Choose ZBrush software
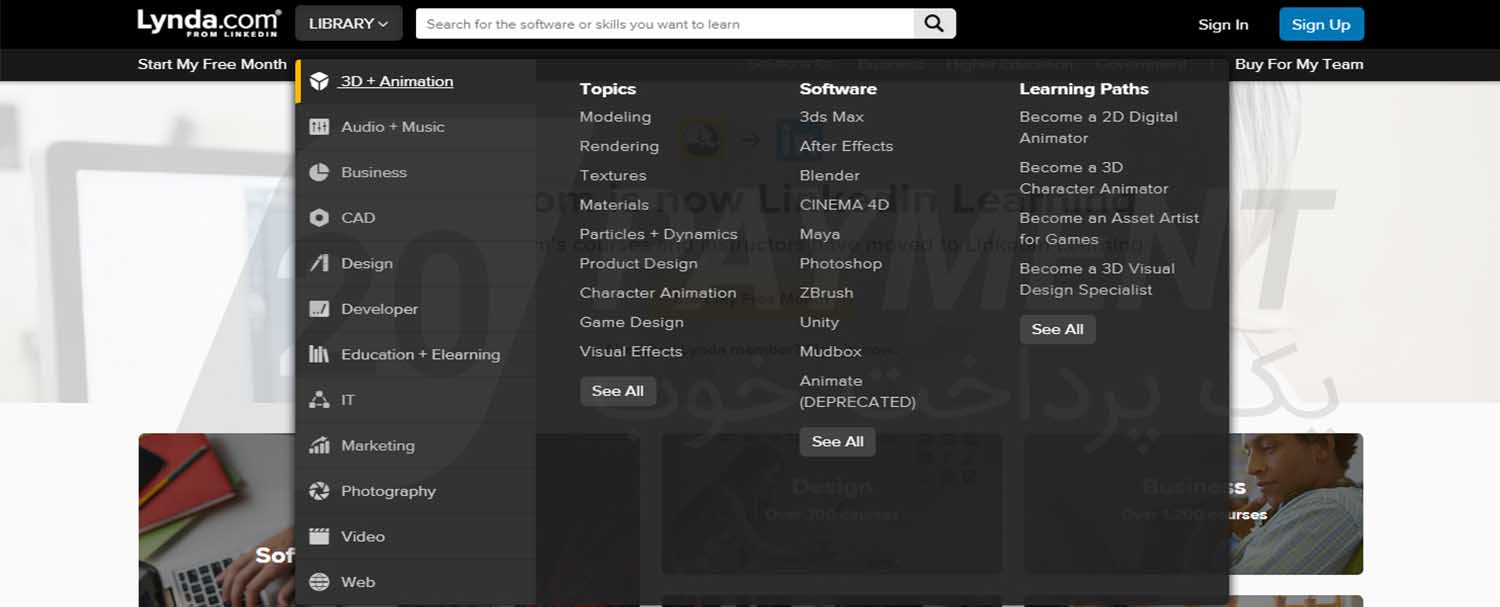1500x607 pixels. (827, 293)
